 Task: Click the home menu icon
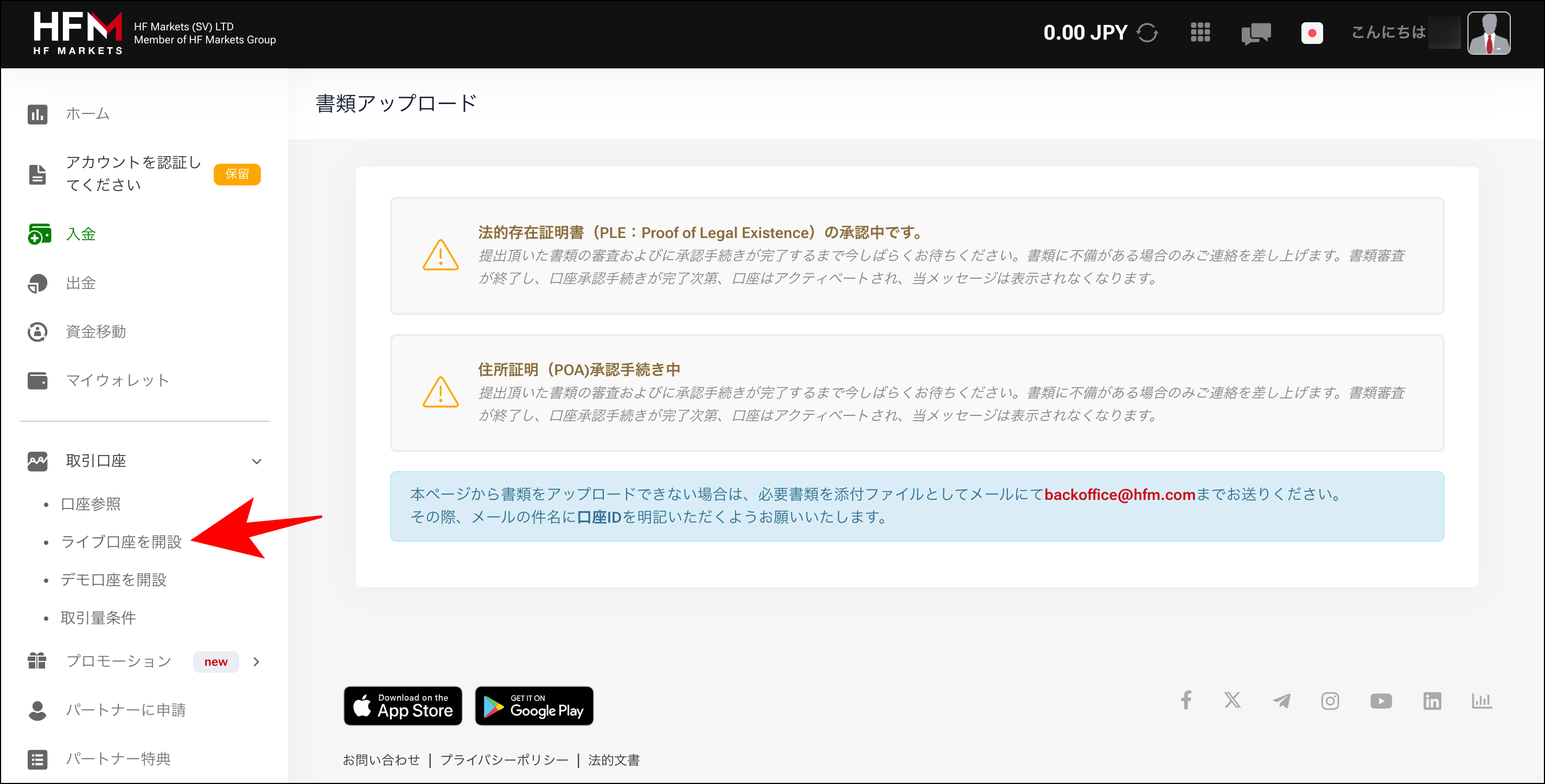37,113
